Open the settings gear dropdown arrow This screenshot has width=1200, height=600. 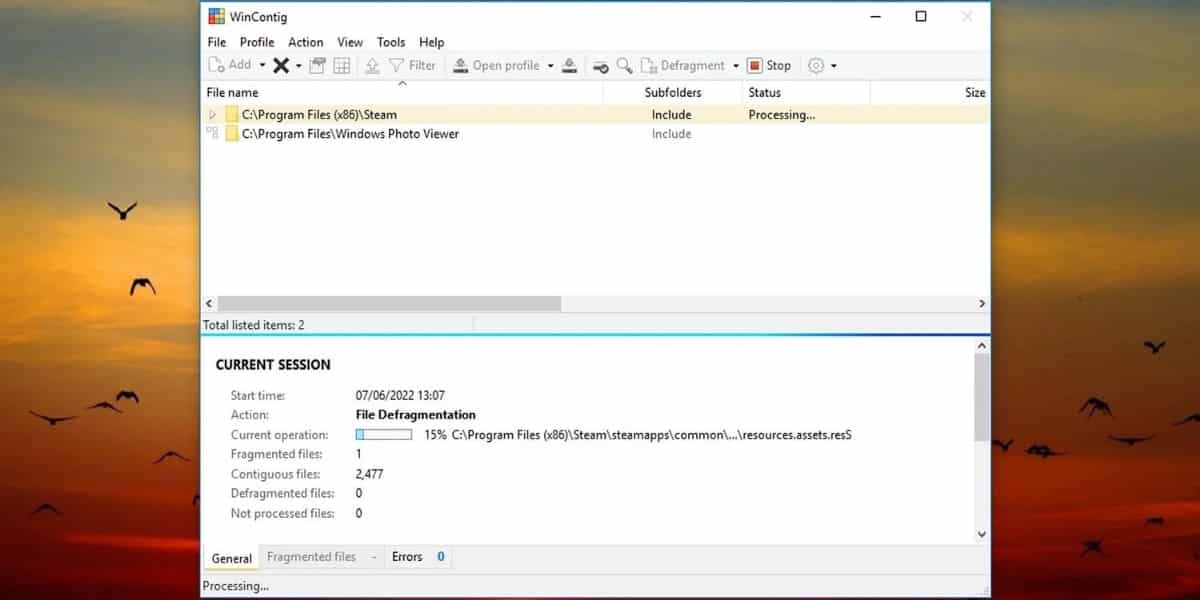[x=833, y=65]
